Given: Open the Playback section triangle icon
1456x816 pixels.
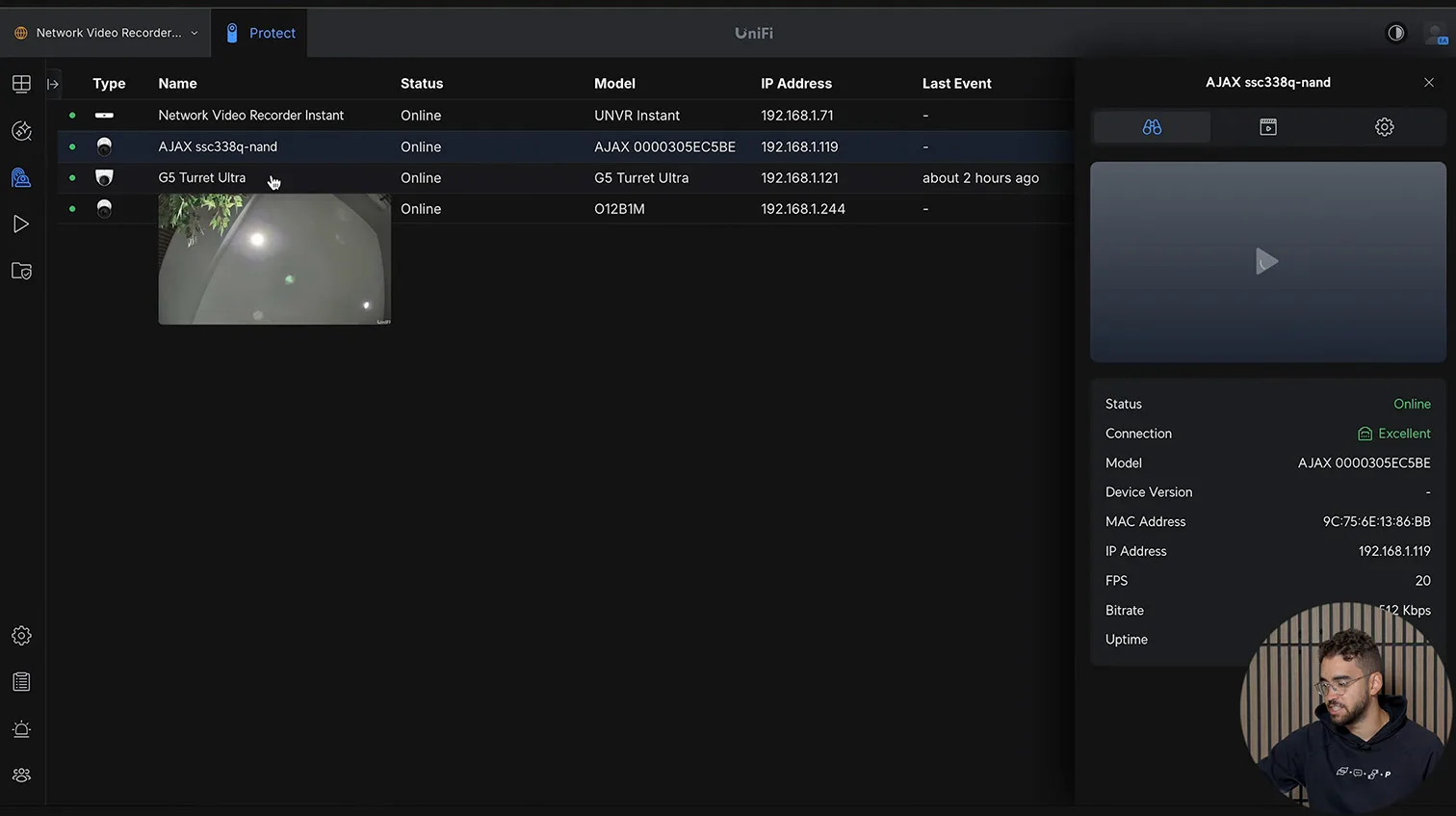Looking at the screenshot, I should click(x=21, y=224).
